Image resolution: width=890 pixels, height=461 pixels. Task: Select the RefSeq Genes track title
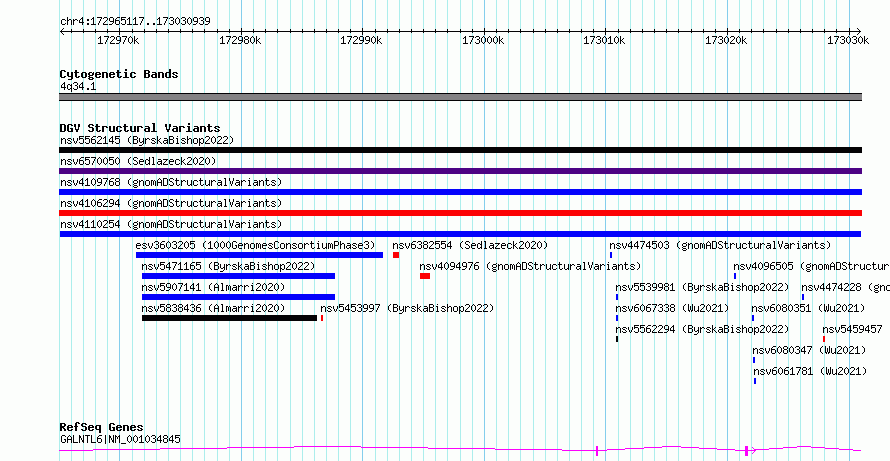tap(102, 428)
